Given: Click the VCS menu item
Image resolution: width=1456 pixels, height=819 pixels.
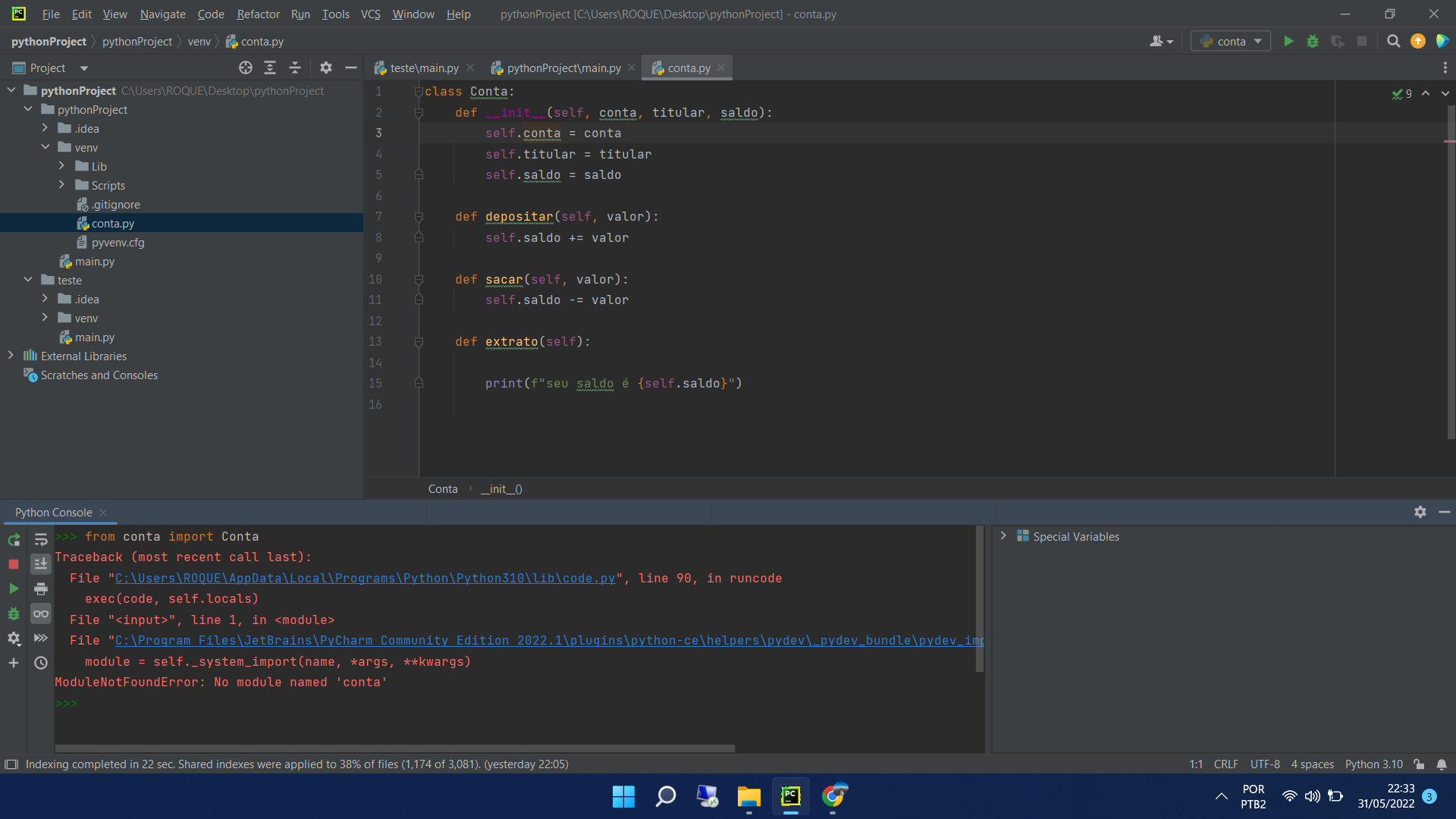Looking at the screenshot, I should tap(370, 14).
